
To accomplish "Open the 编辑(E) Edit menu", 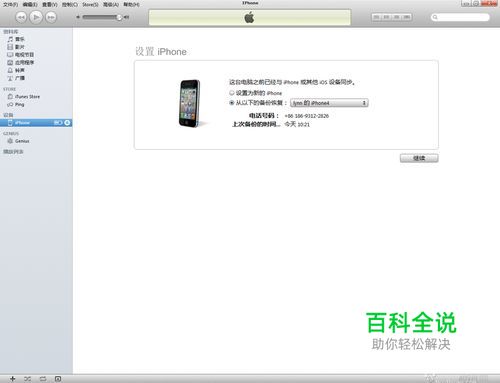I will 30,4.
